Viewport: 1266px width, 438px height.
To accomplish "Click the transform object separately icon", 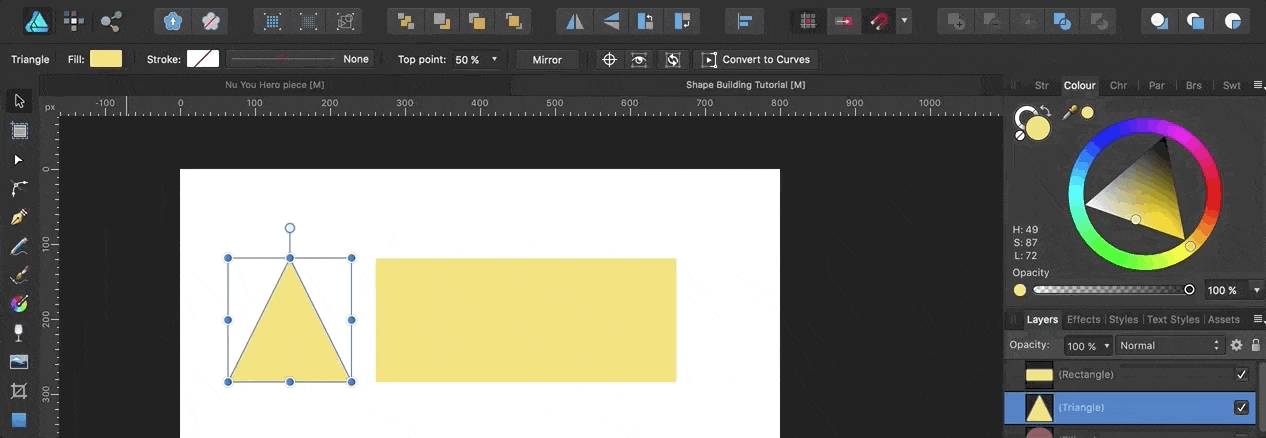I will click(345, 20).
